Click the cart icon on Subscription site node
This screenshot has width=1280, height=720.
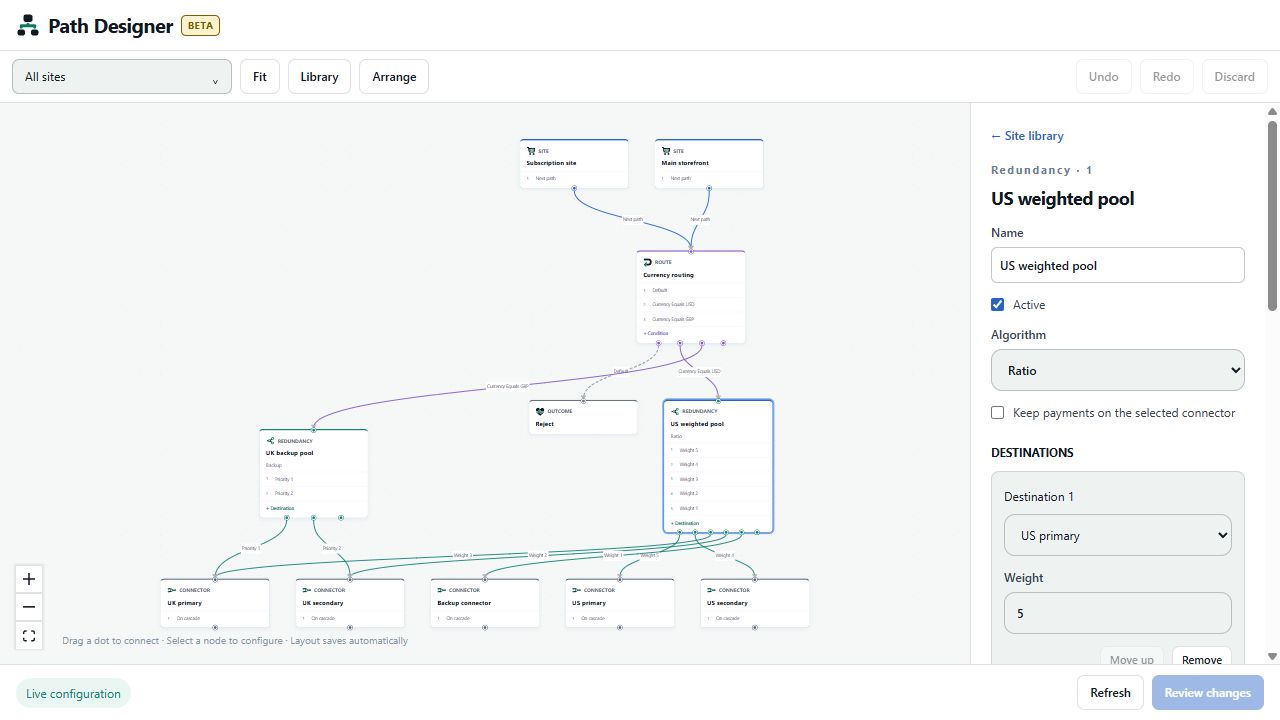pos(531,151)
